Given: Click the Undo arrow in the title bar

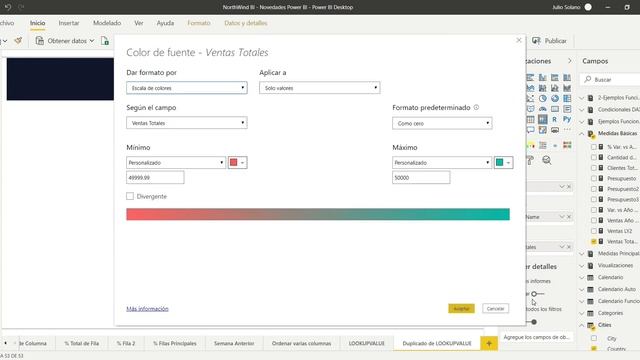Looking at the screenshot, I should pyautogui.click(x=8, y=7).
